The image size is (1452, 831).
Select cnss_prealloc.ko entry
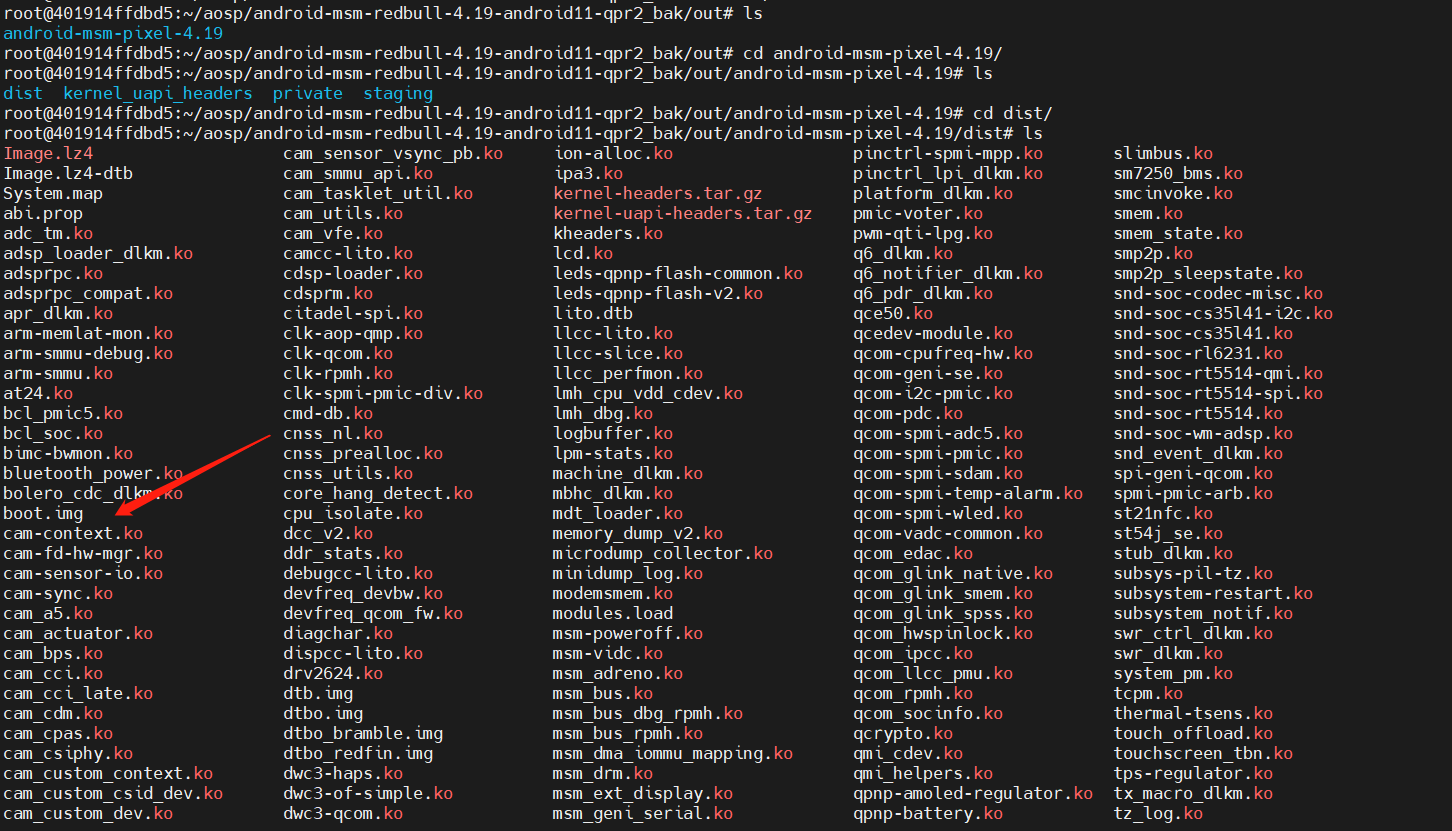pyautogui.click(x=363, y=453)
